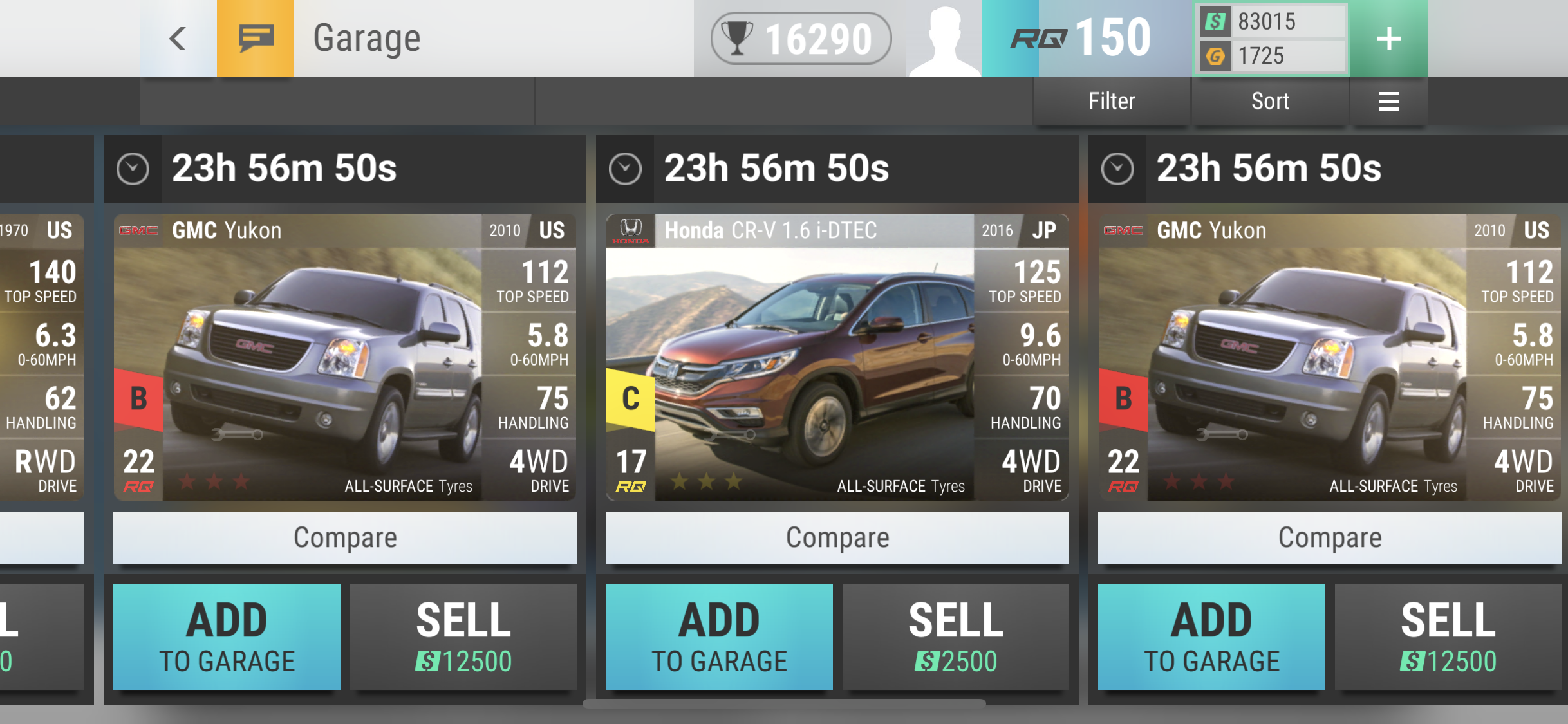This screenshot has width=1568, height=724.
Task: Open the hamburger menu beside Sort
Action: pos(1388,101)
